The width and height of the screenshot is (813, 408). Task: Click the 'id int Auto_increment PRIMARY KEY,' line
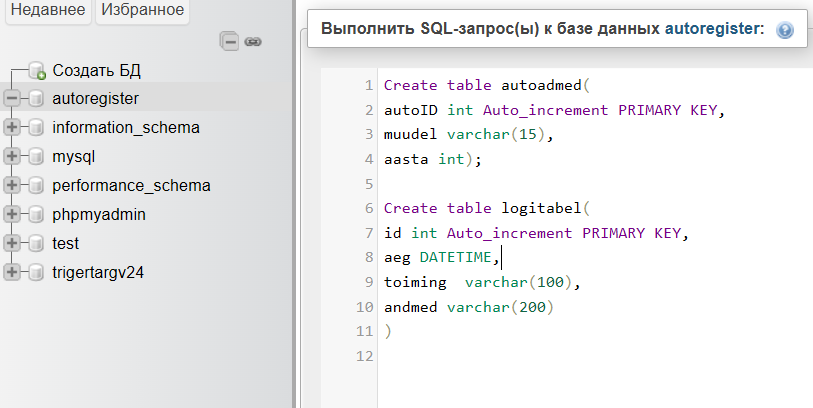[x=536, y=233]
